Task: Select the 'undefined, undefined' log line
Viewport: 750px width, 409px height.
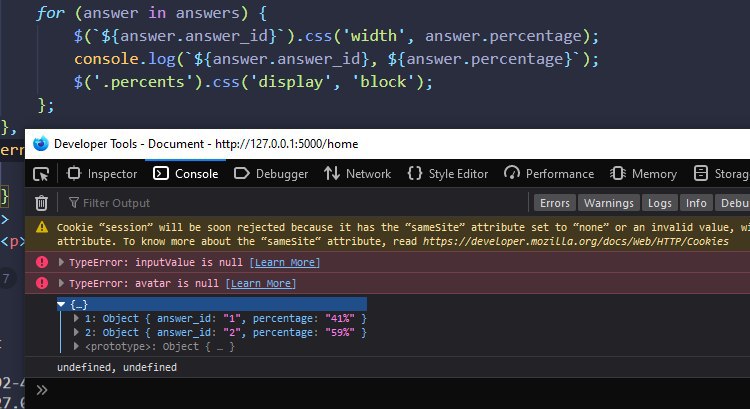Action: click(x=117, y=367)
